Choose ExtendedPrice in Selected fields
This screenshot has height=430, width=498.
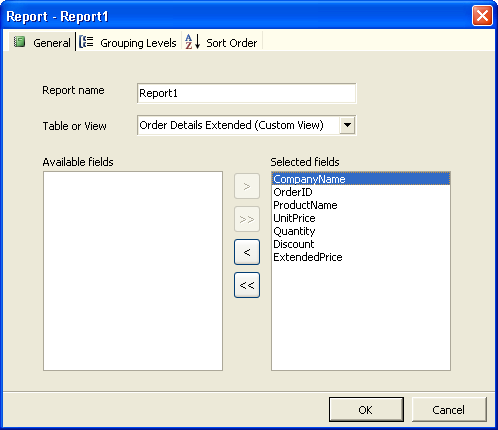pos(361,257)
